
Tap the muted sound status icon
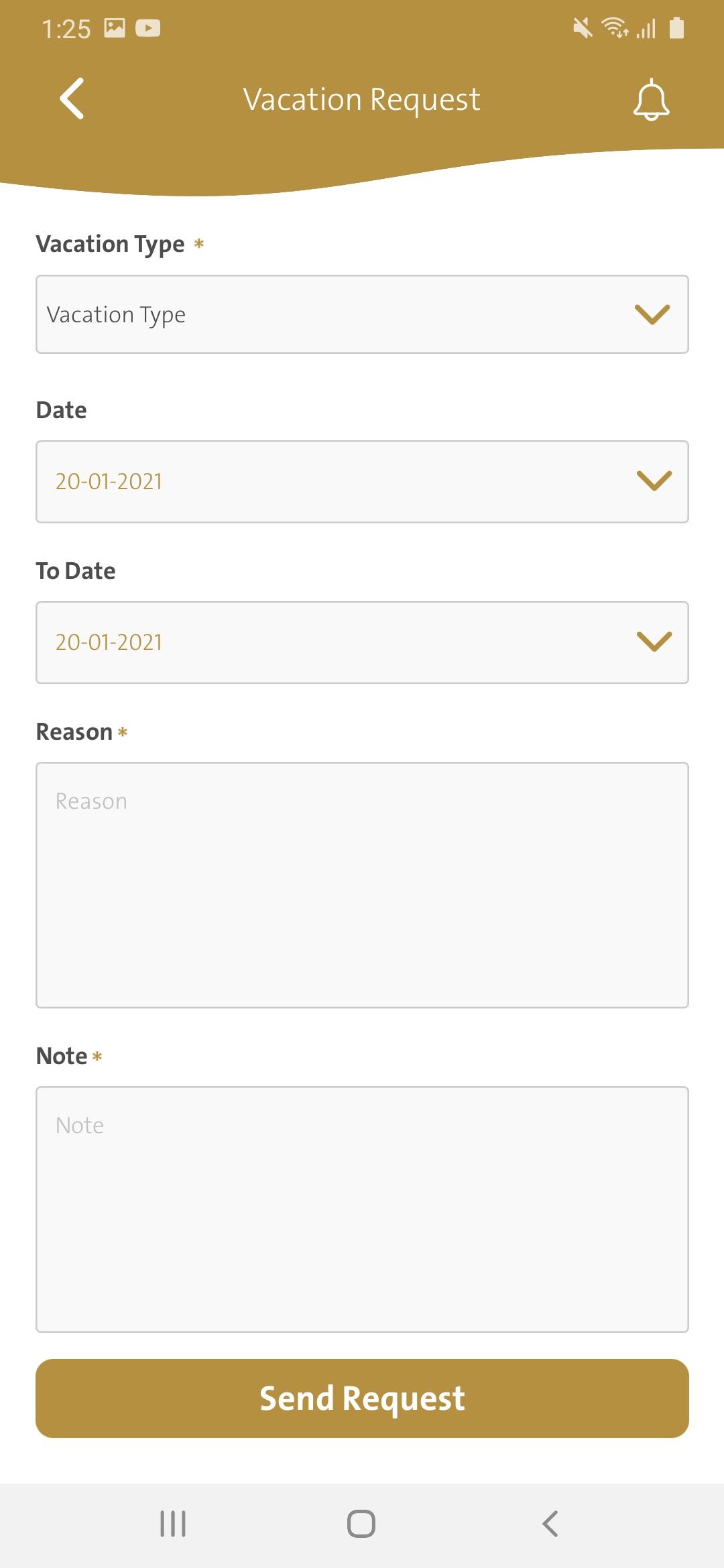click(x=583, y=28)
